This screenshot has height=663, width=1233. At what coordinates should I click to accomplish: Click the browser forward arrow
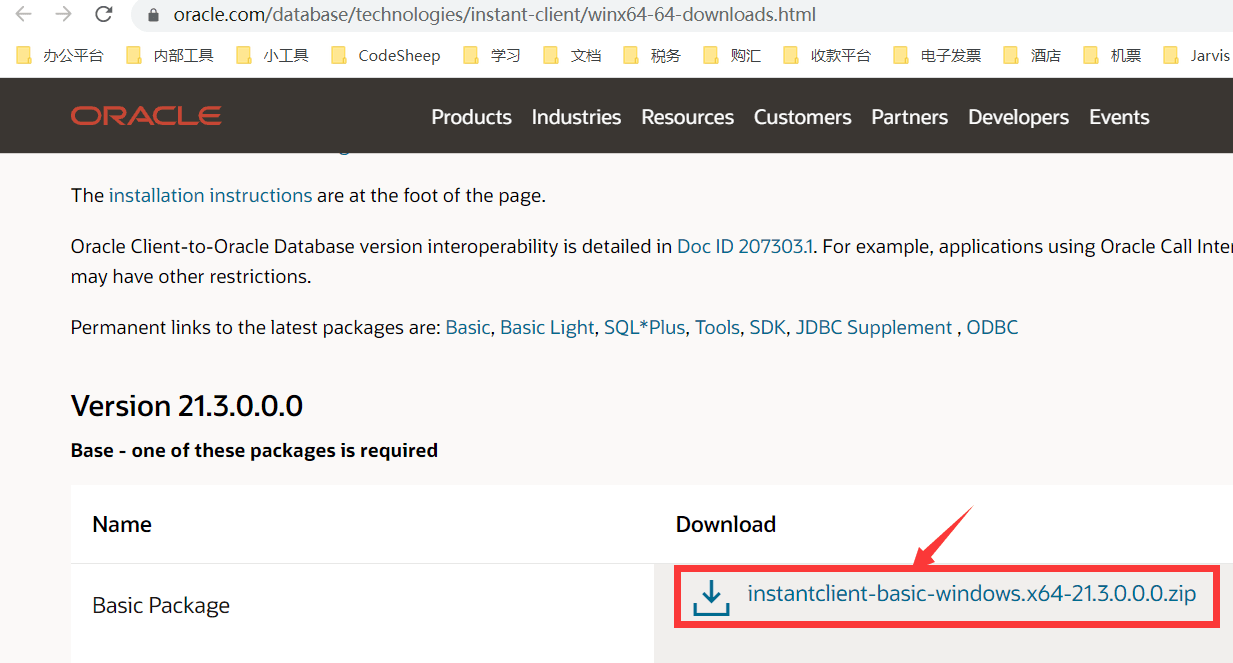pyautogui.click(x=63, y=15)
